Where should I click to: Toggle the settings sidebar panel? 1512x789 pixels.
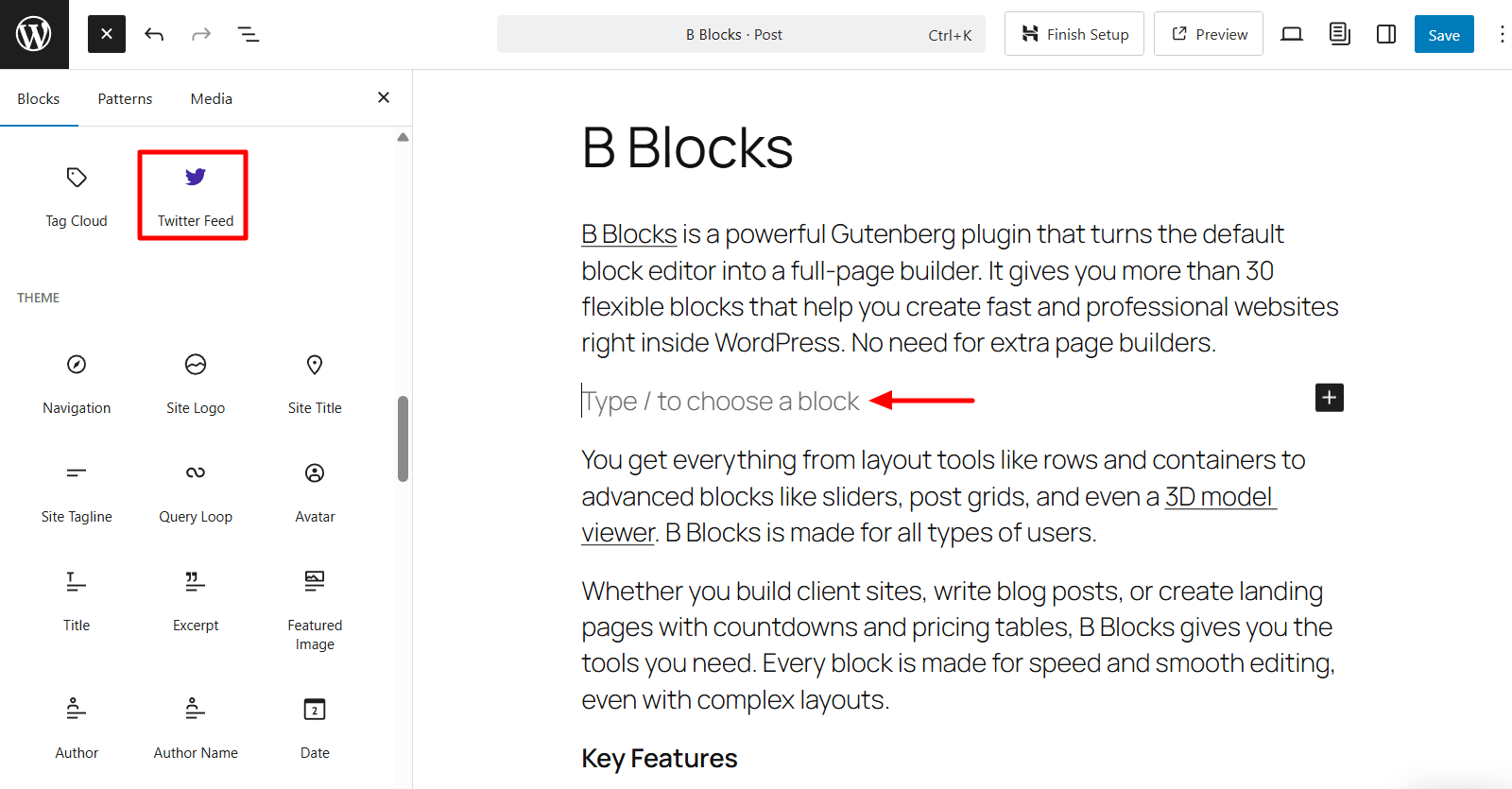[x=1385, y=34]
